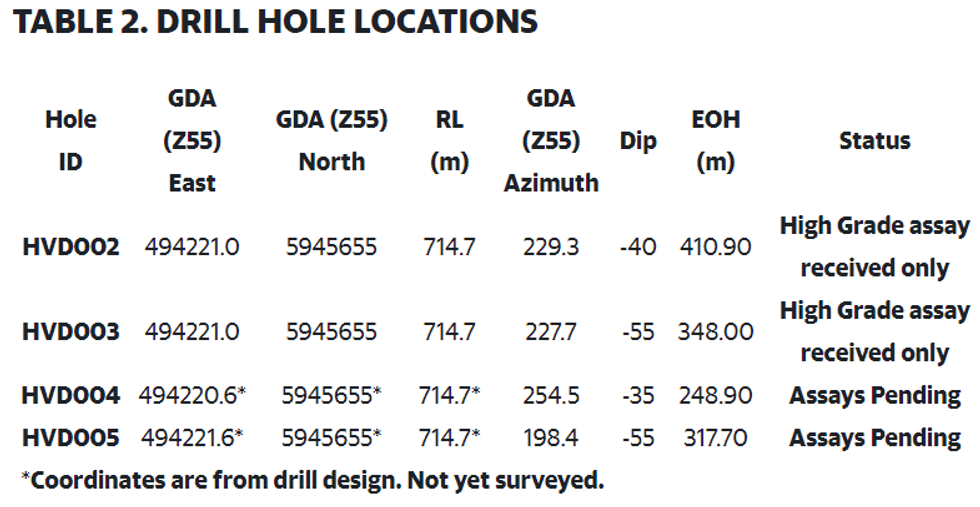This screenshot has width=980, height=507.
Task: Select the HVD002 hole ID cell
Action: tap(71, 247)
